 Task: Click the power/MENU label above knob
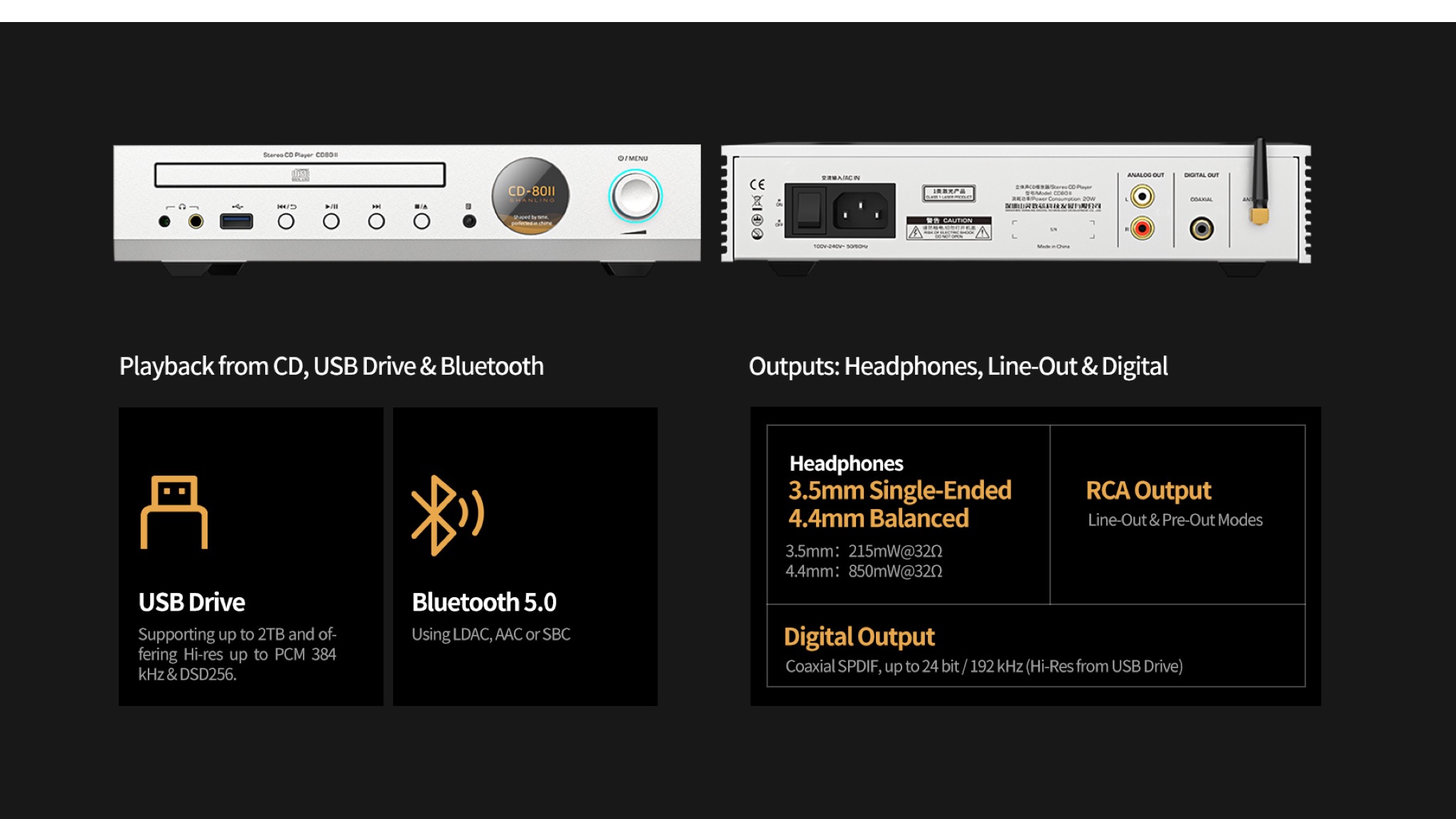pos(633,159)
